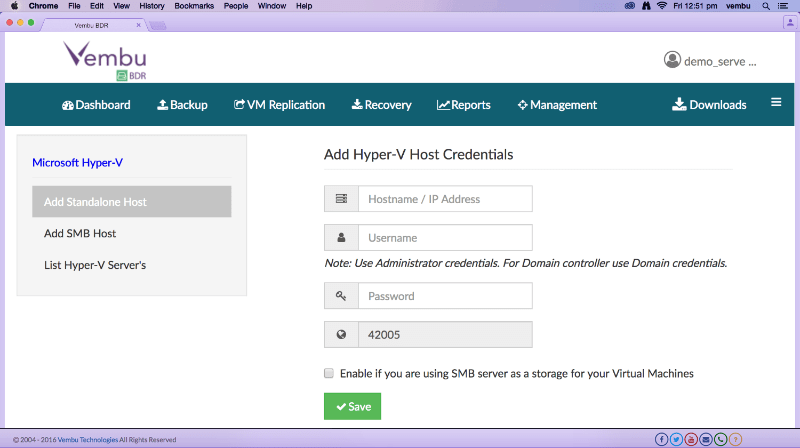
Task: Open Twitter icon in footer
Action: 676,439
